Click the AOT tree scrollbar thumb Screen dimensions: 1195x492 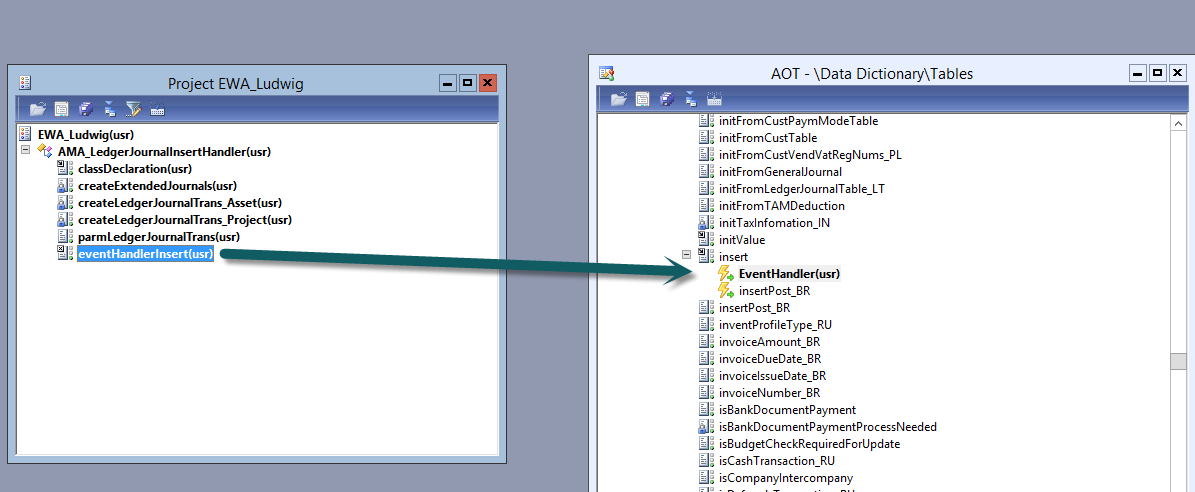click(x=1179, y=361)
